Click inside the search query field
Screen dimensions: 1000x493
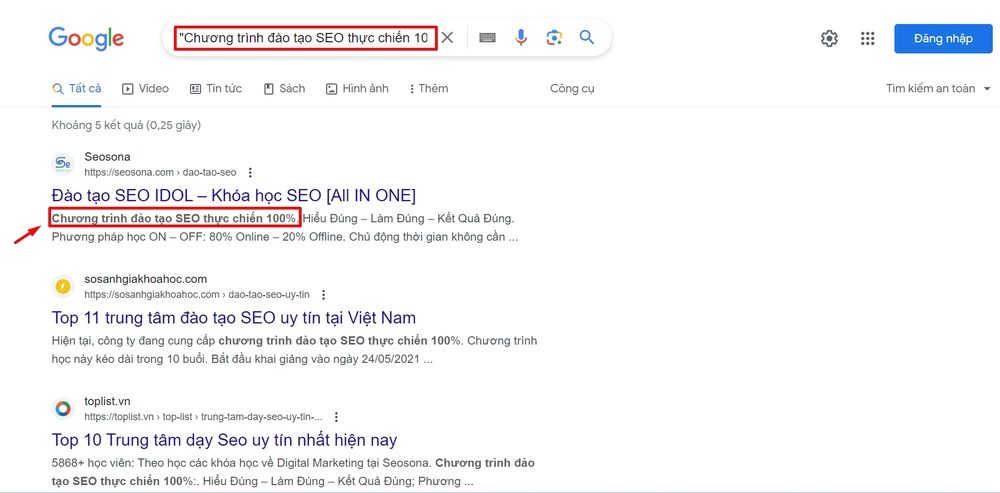point(306,38)
